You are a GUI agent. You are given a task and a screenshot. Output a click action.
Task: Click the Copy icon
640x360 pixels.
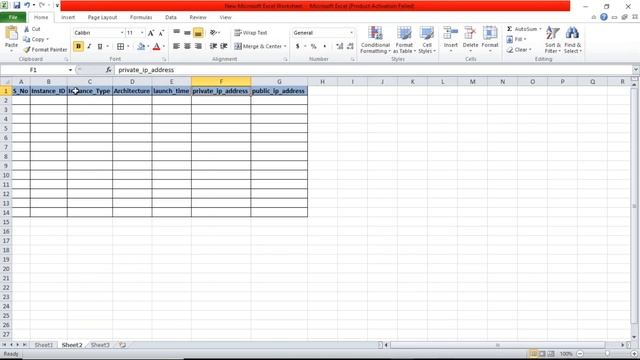(x=27, y=39)
